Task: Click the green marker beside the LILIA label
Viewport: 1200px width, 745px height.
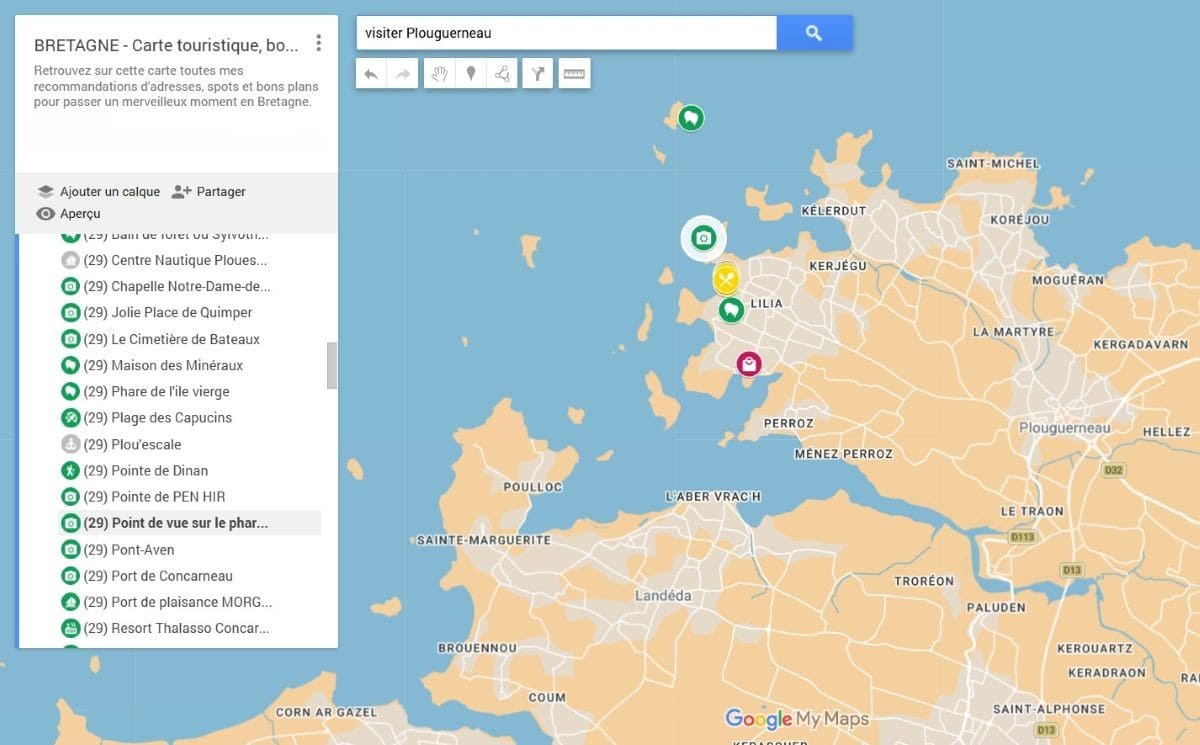Action: [x=731, y=310]
